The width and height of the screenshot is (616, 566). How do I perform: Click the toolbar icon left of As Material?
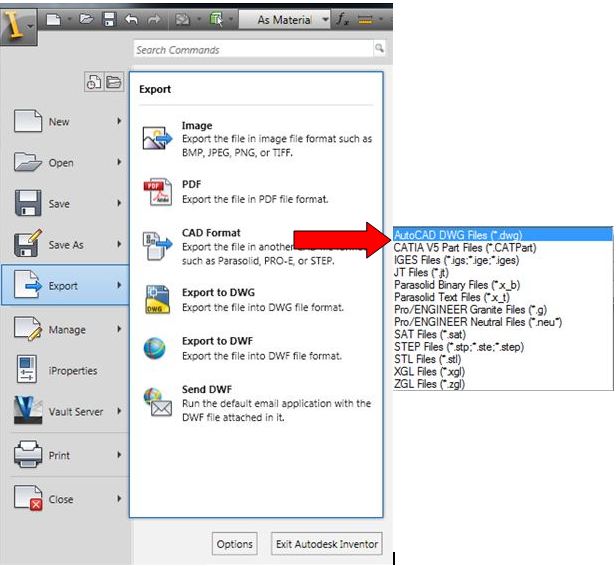(x=216, y=19)
